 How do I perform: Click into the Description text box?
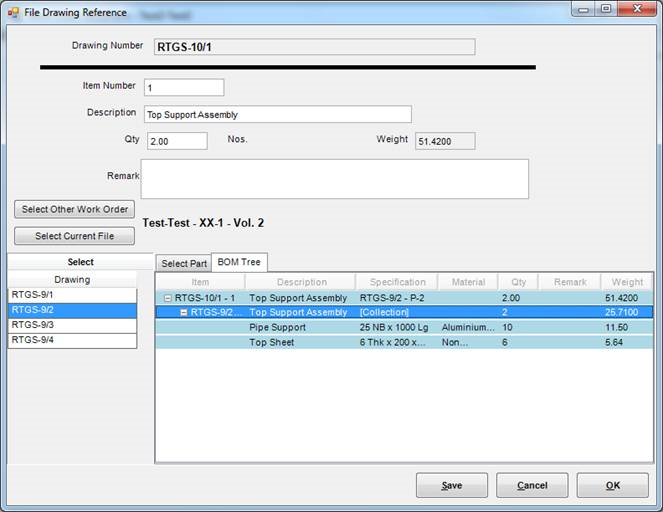click(277, 114)
